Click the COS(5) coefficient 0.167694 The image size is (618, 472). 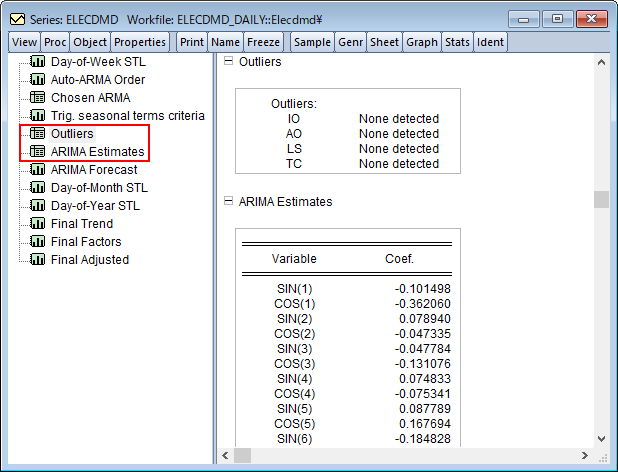[424, 424]
